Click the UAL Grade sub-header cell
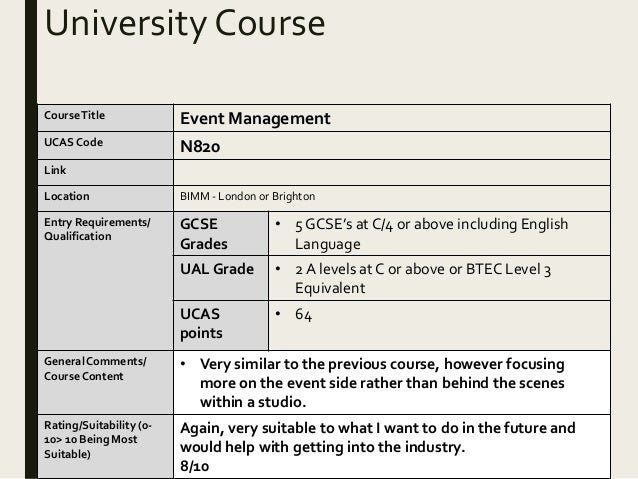The width and height of the screenshot is (638, 479). 221,278
